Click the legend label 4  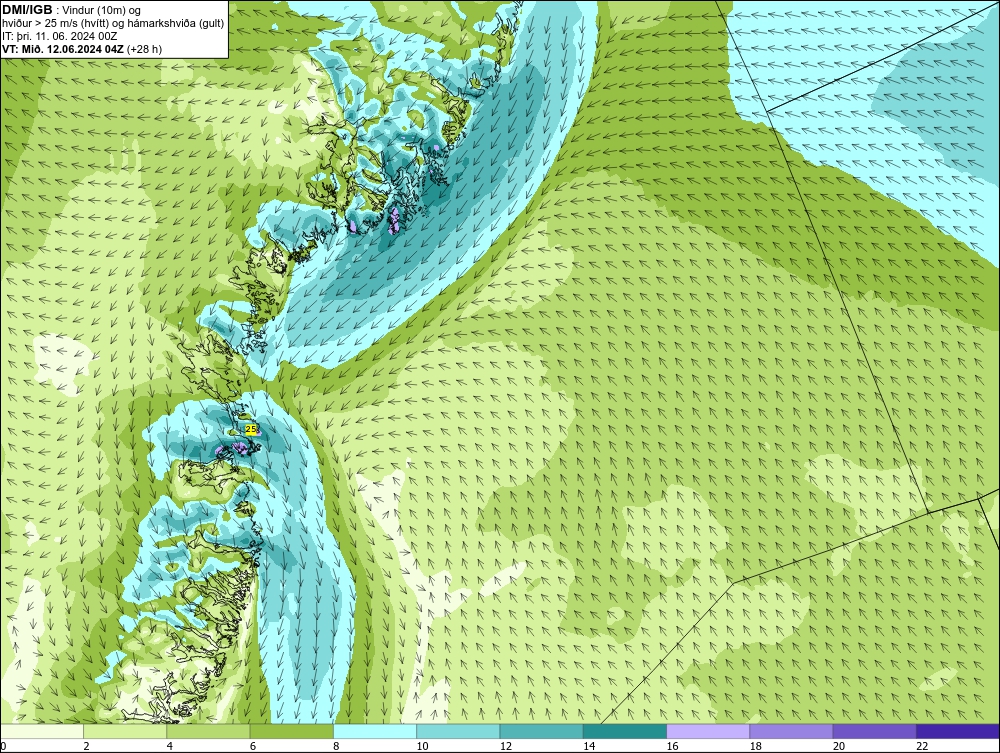[170, 747]
